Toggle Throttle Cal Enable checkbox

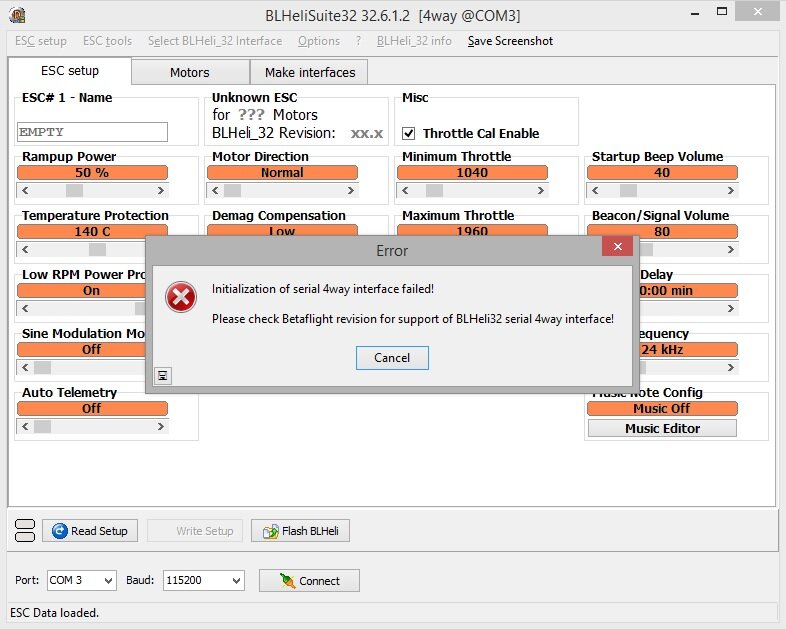coord(409,133)
